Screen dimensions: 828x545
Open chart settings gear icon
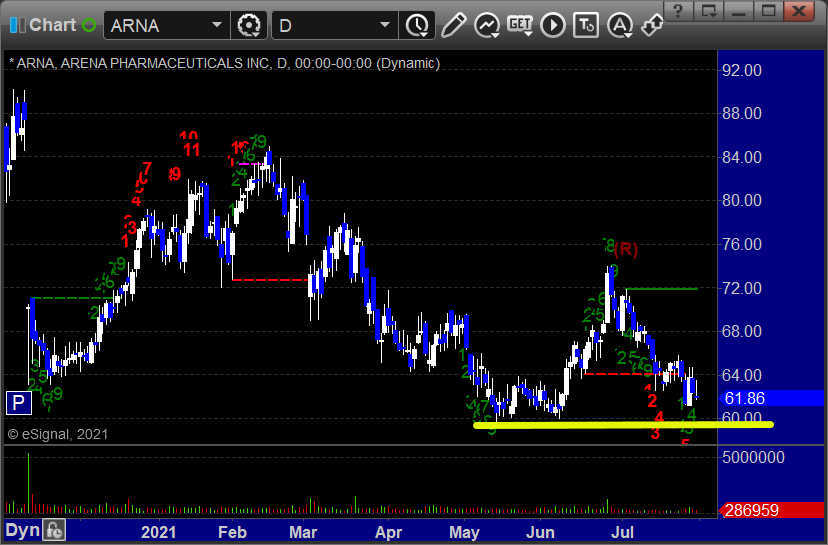tap(249, 25)
